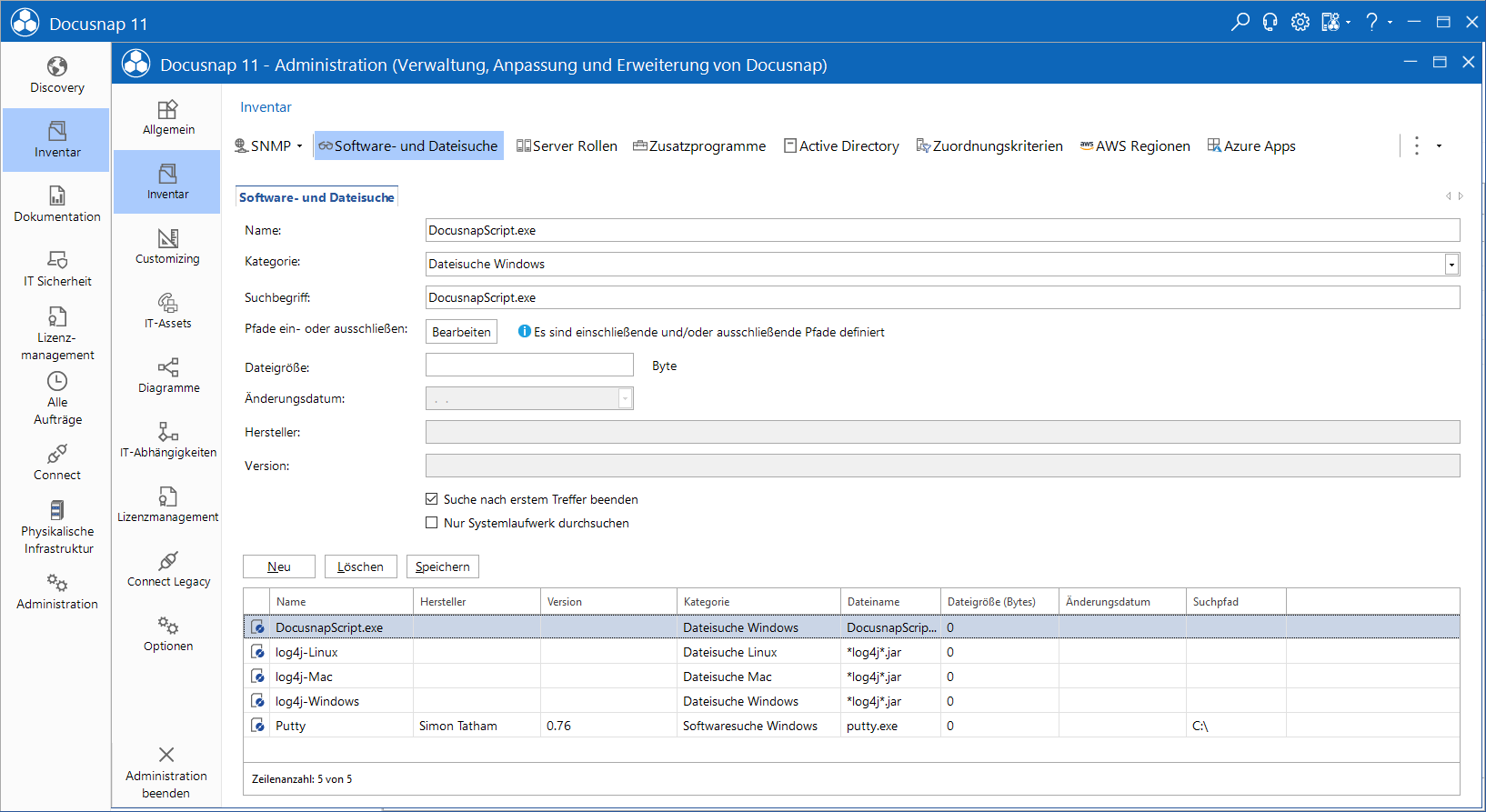This screenshot has height=812, width=1486.
Task: Select Lizenzmanagement in the administration sidebar
Action: point(167,505)
